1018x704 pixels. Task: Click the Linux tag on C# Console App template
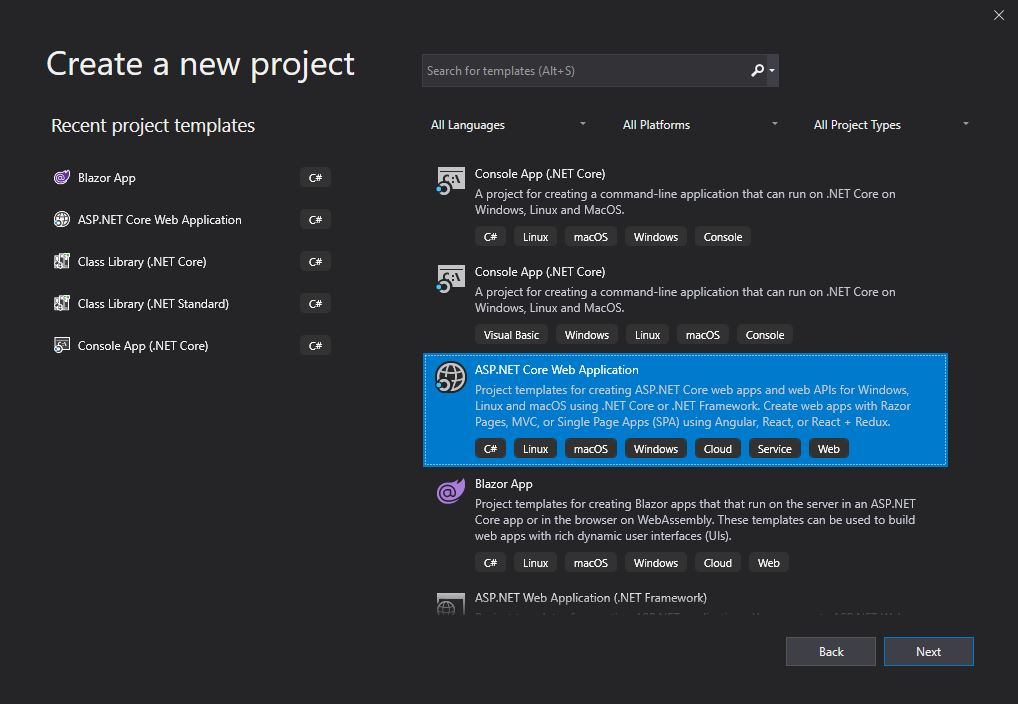(536, 237)
